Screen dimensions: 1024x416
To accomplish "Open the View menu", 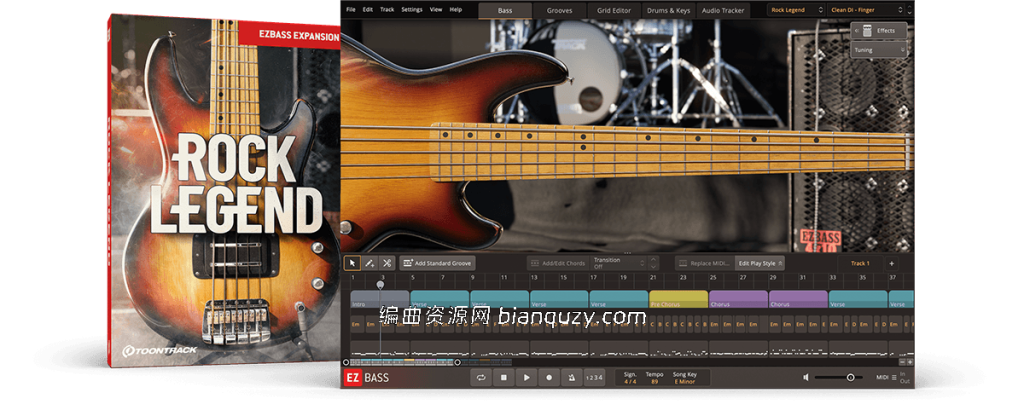I will pyautogui.click(x=436, y=10).
